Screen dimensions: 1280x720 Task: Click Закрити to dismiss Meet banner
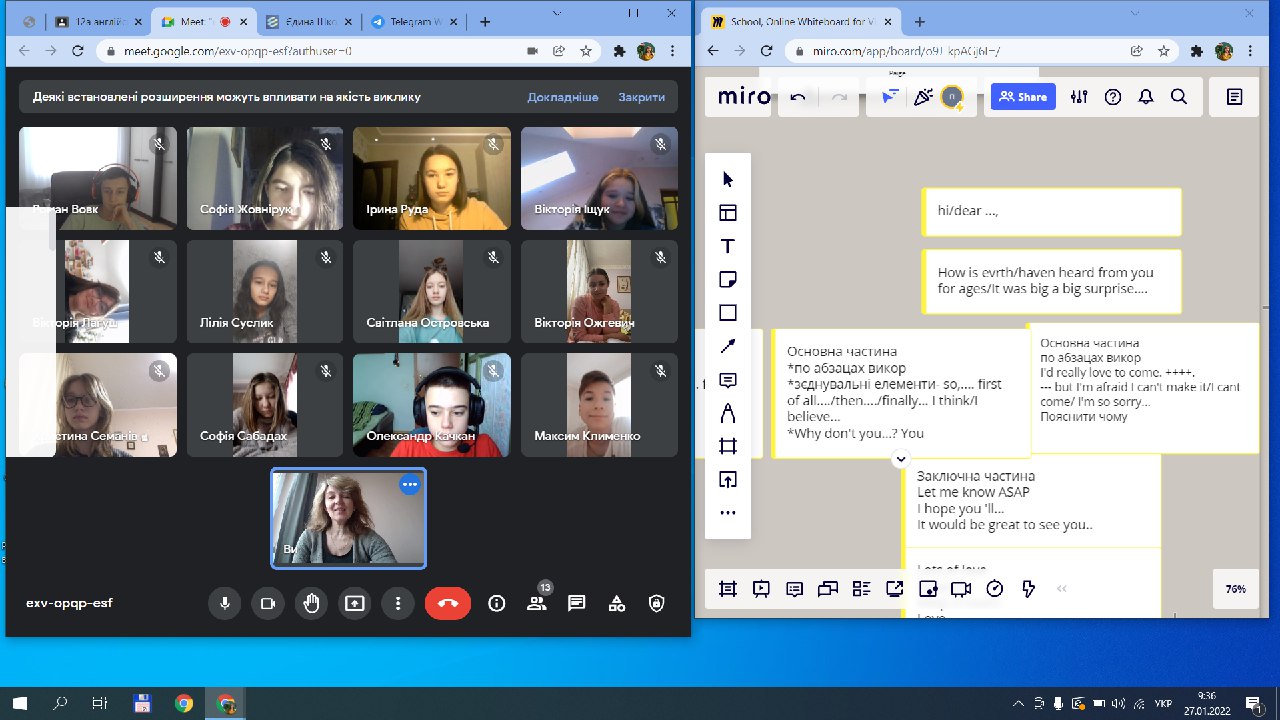(641, 97)
